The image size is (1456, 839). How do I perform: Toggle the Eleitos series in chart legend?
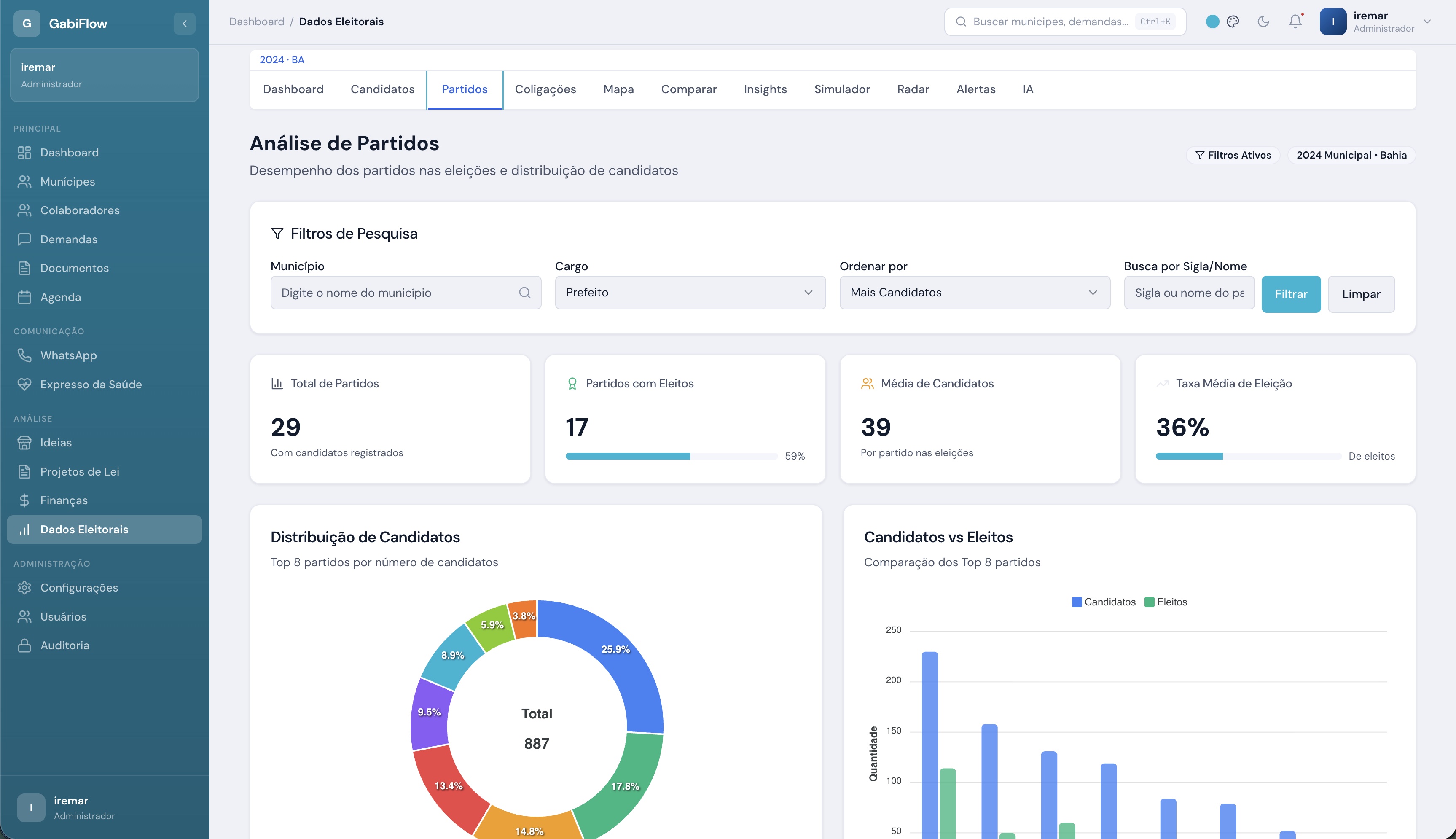coord(1166,602)
